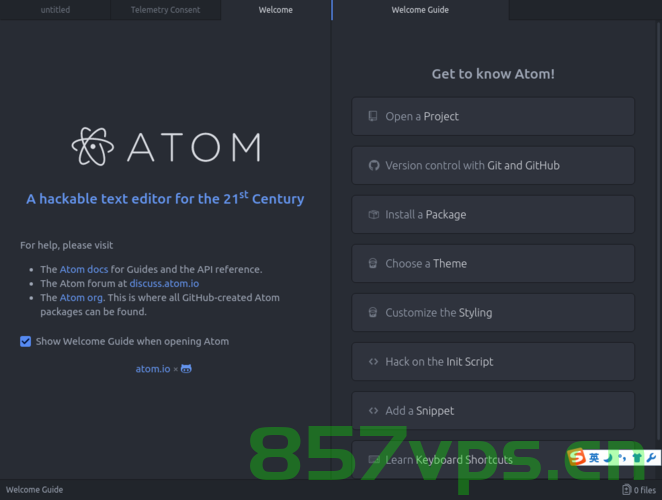This screenshot has width=662, height=500.
Task: Click the paintcan icon on Customize the Styling
Action: pos(373,312)
